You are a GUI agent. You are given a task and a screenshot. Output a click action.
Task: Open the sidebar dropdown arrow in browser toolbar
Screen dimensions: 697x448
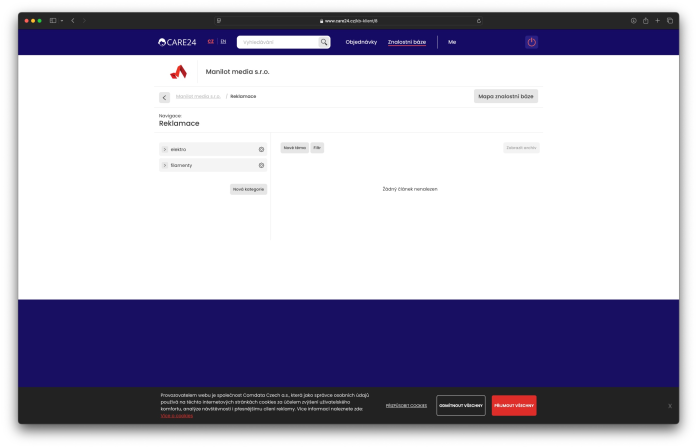click(62, 20)
